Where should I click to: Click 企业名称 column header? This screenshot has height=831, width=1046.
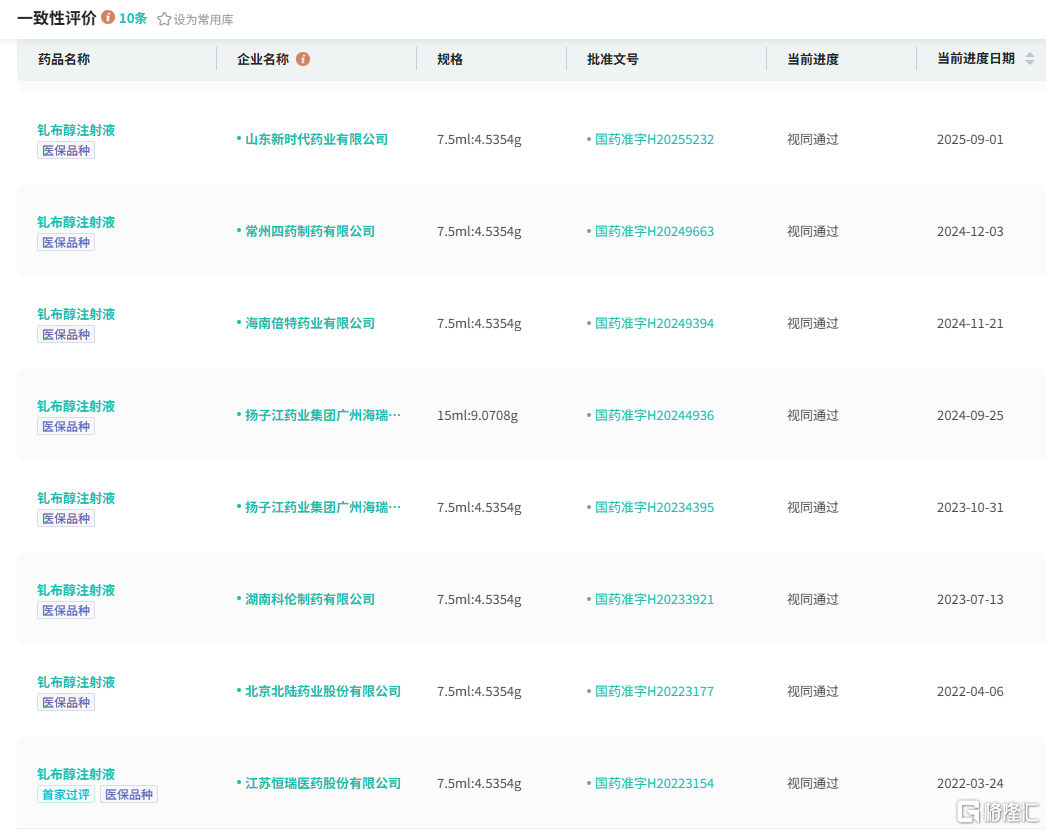pos(263,59)
